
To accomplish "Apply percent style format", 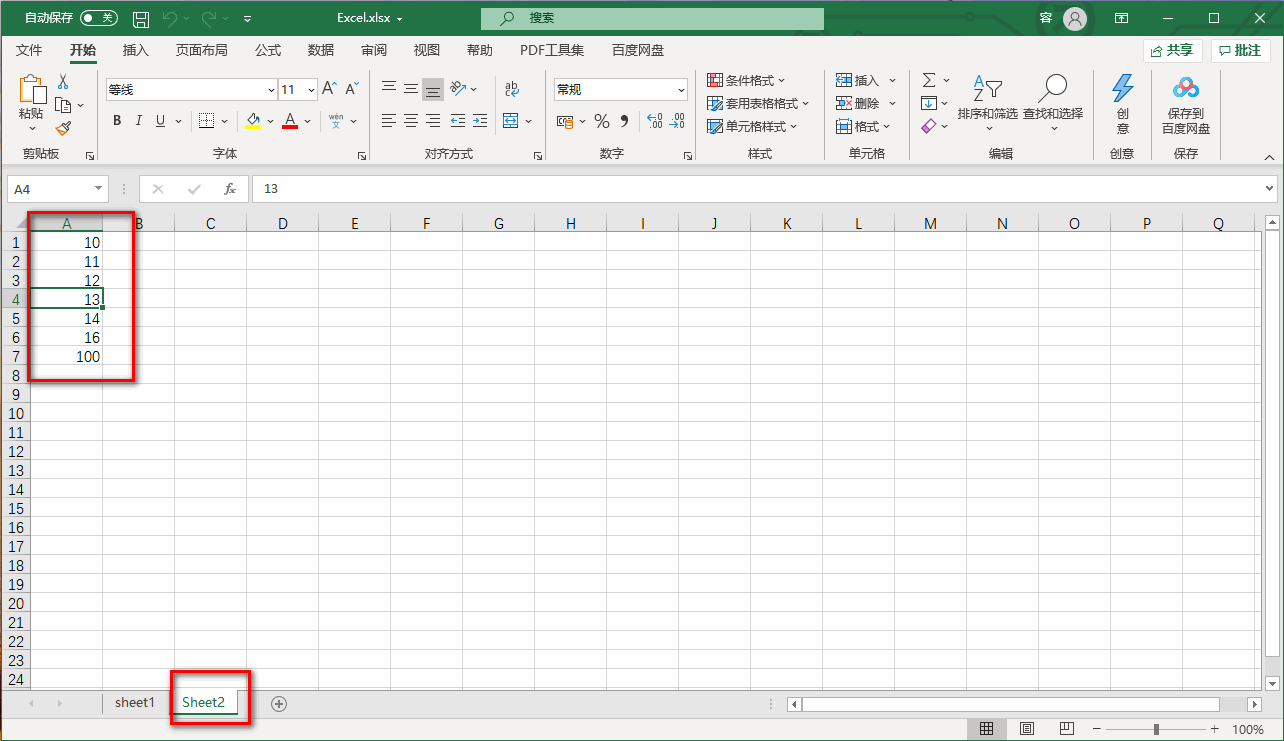I will 602,121.
